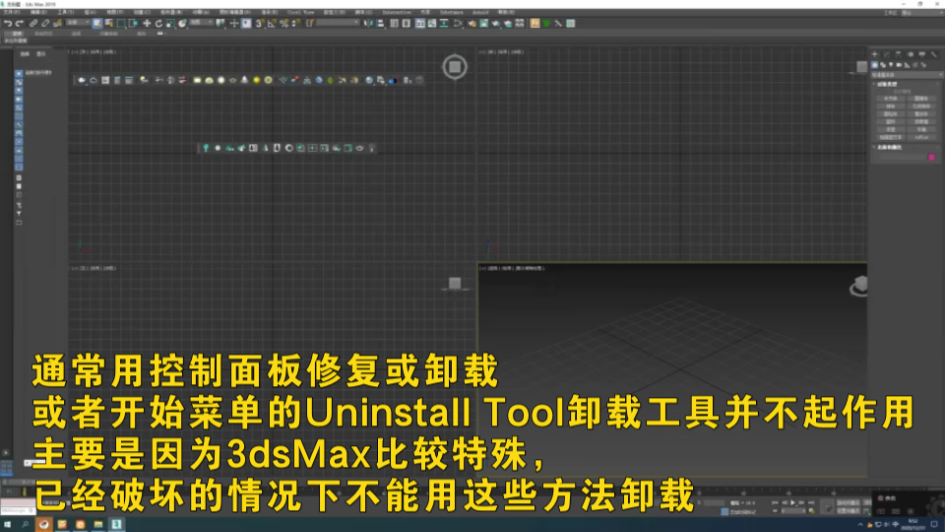This screenshot has height=532, width=945.
Task: Create a 长方体 box primitive
Action: pyautogui.click(x=891, y=98)
